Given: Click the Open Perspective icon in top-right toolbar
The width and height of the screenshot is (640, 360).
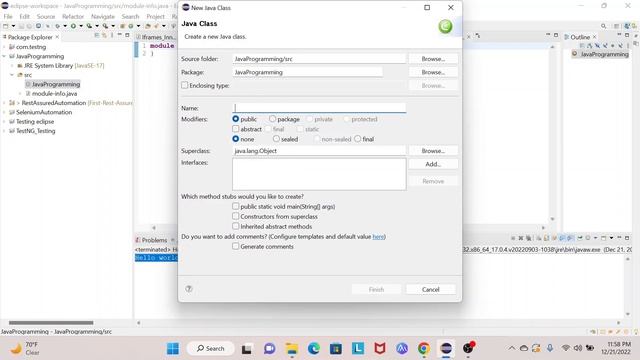Looking at the screenshot, I should point(616,26).
